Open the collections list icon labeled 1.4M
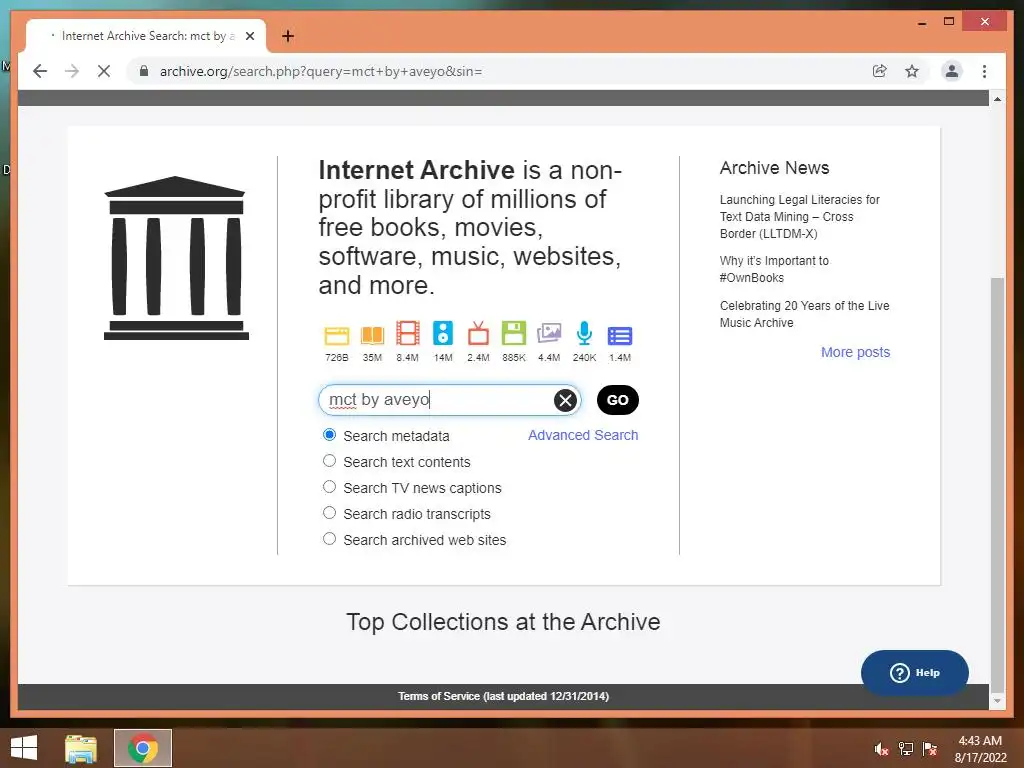The image size is (1024, 768). (620, 336)
